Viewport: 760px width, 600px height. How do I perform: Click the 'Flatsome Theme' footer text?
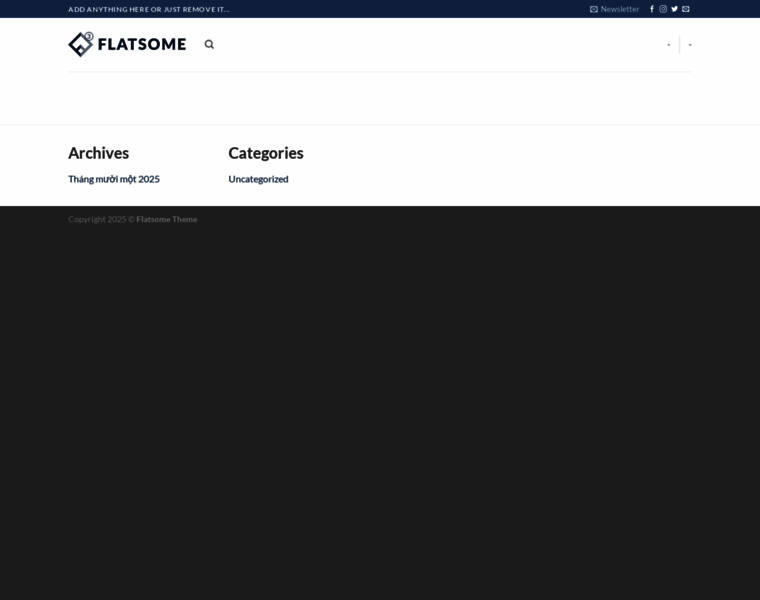pos(167,219)
